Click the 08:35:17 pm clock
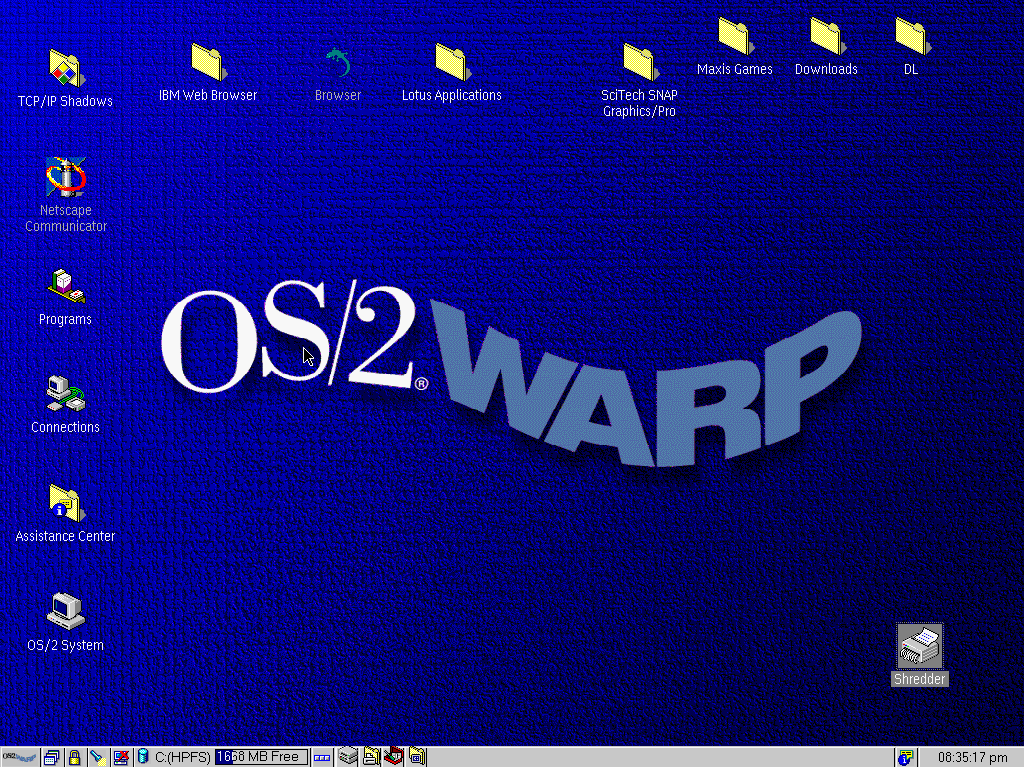The width and height of the screenshot is (1024, 767). tap(972, 758)
